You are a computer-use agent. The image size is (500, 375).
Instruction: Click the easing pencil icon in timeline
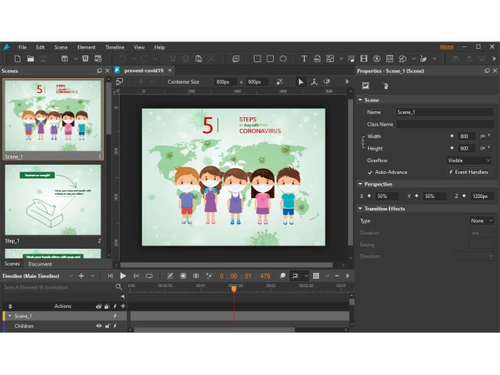coord(170,276)
